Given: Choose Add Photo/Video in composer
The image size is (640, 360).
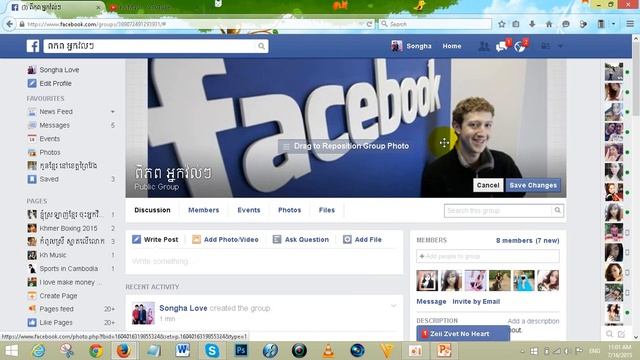Looking at the screenshot, I should point(225,240).
